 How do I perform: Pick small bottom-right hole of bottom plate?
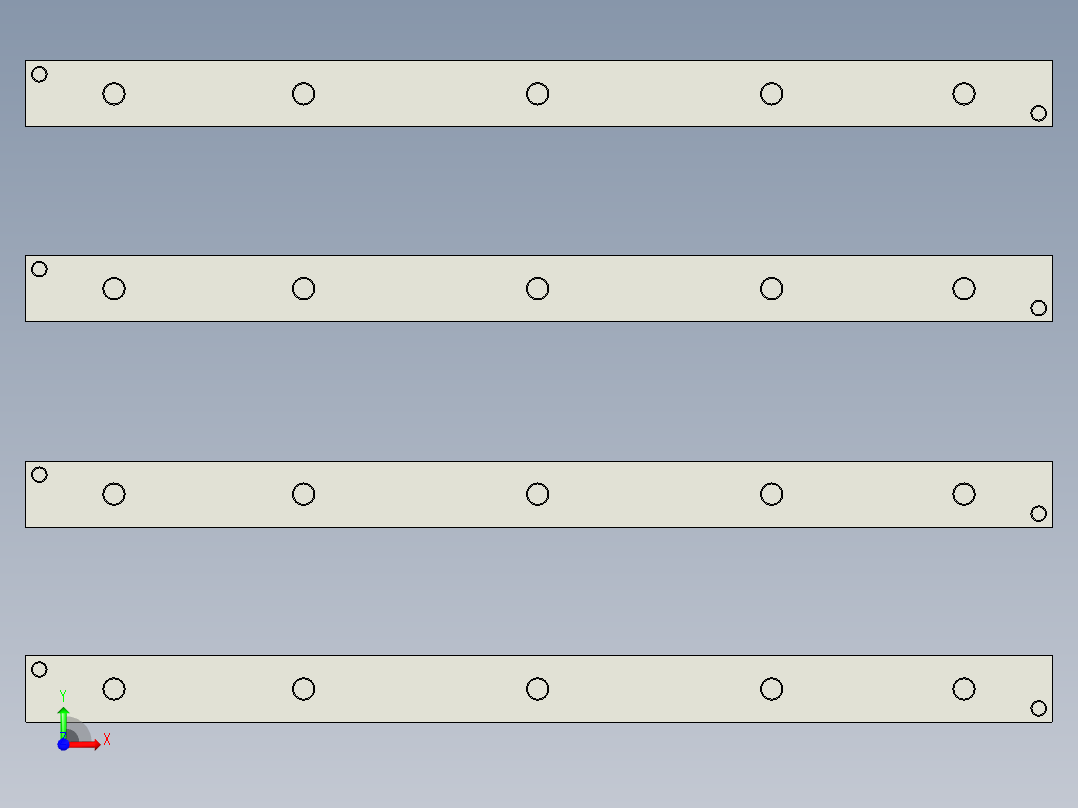[1038, 708]
